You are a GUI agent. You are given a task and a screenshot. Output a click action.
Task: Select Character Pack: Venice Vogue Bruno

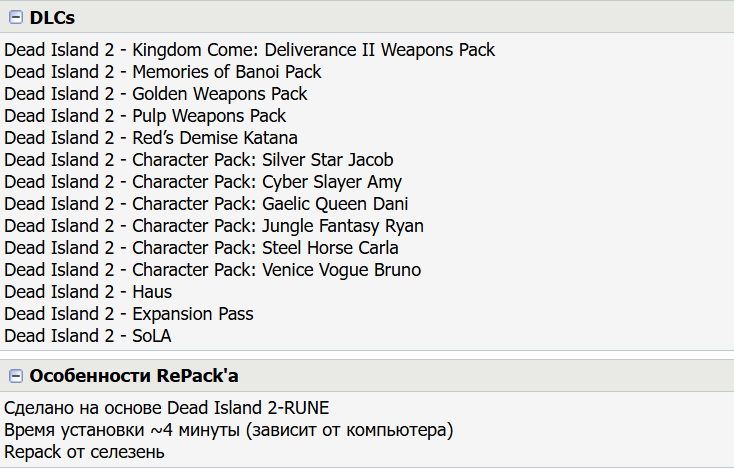tap(213, 270)
